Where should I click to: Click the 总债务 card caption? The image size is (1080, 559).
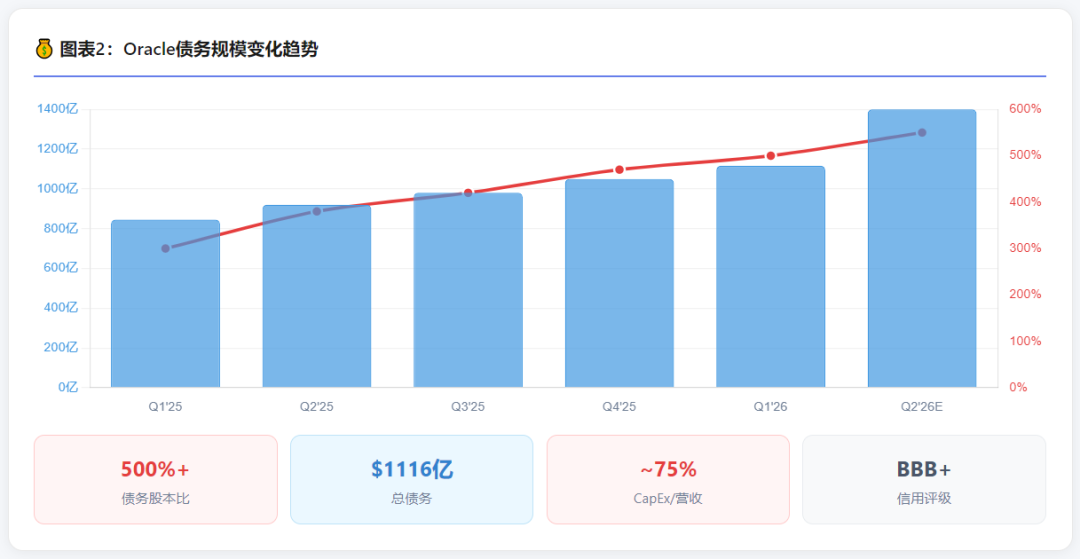(412, 498)
